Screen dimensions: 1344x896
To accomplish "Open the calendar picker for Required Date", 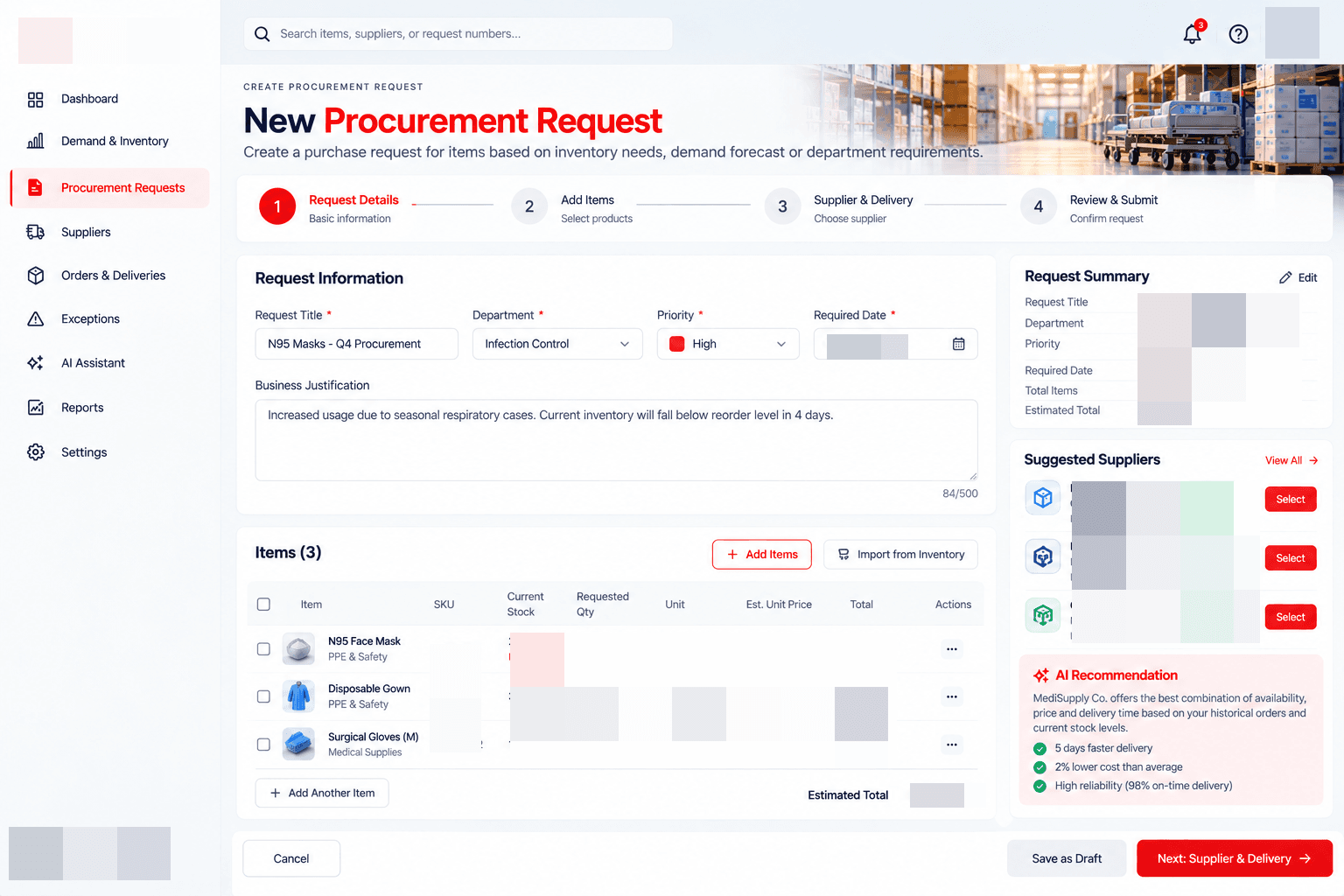I will click(x=958, y=344).
